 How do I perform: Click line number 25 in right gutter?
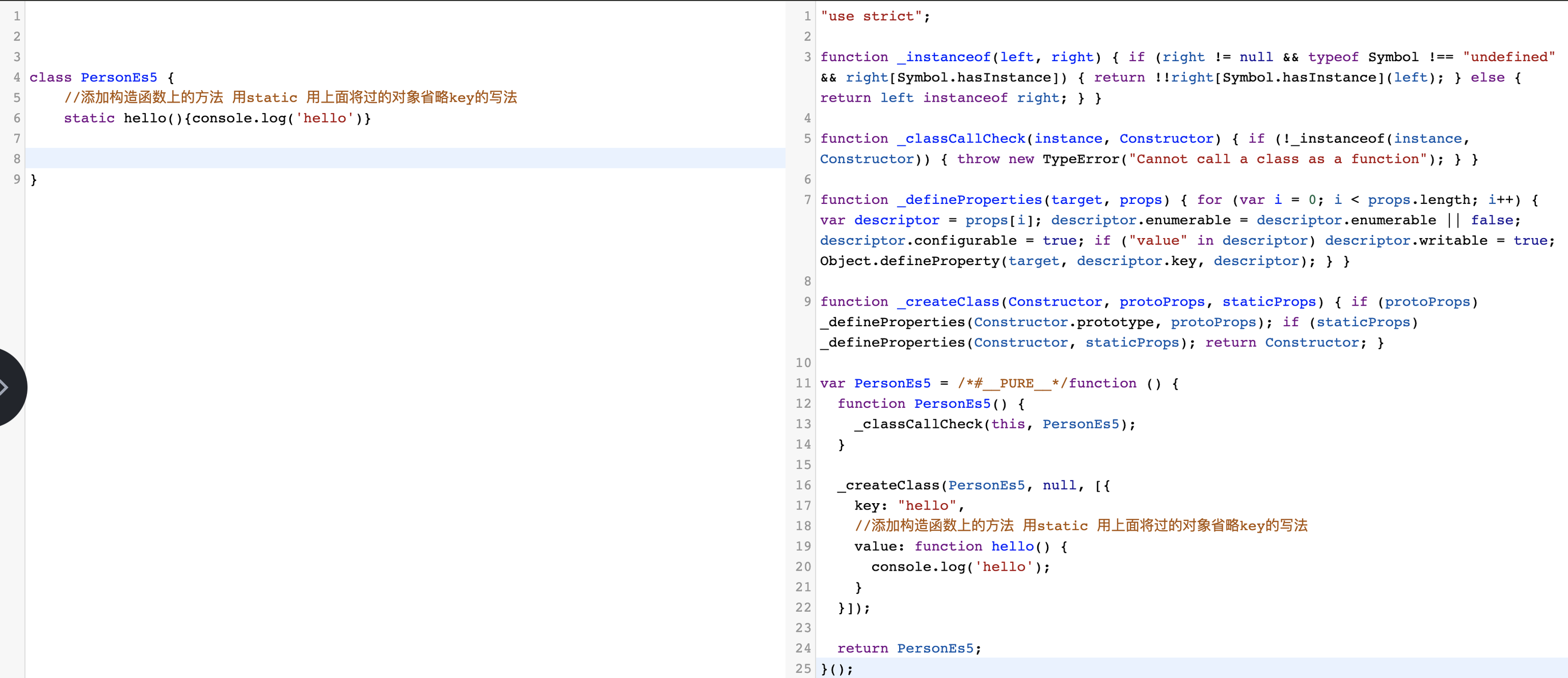(x=803, y=668)
